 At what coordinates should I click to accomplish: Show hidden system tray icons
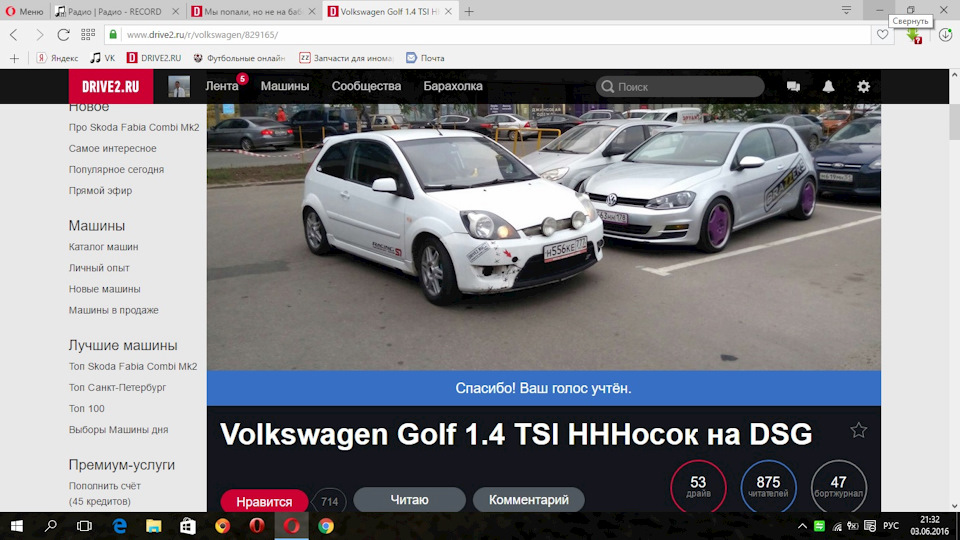(x=802, y=526)
